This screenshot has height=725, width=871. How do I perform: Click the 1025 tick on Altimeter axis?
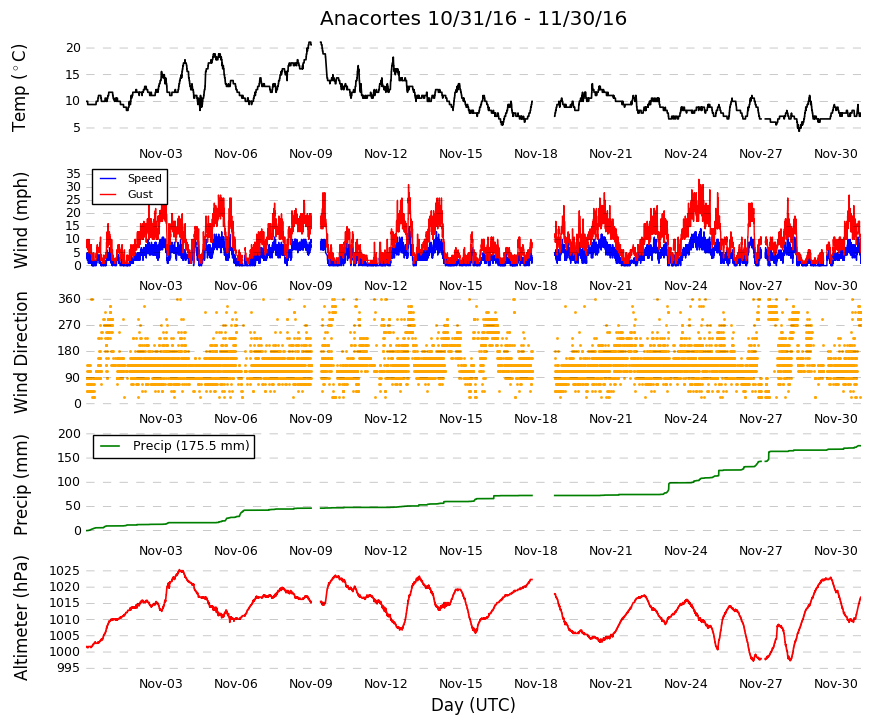(65, 571)
